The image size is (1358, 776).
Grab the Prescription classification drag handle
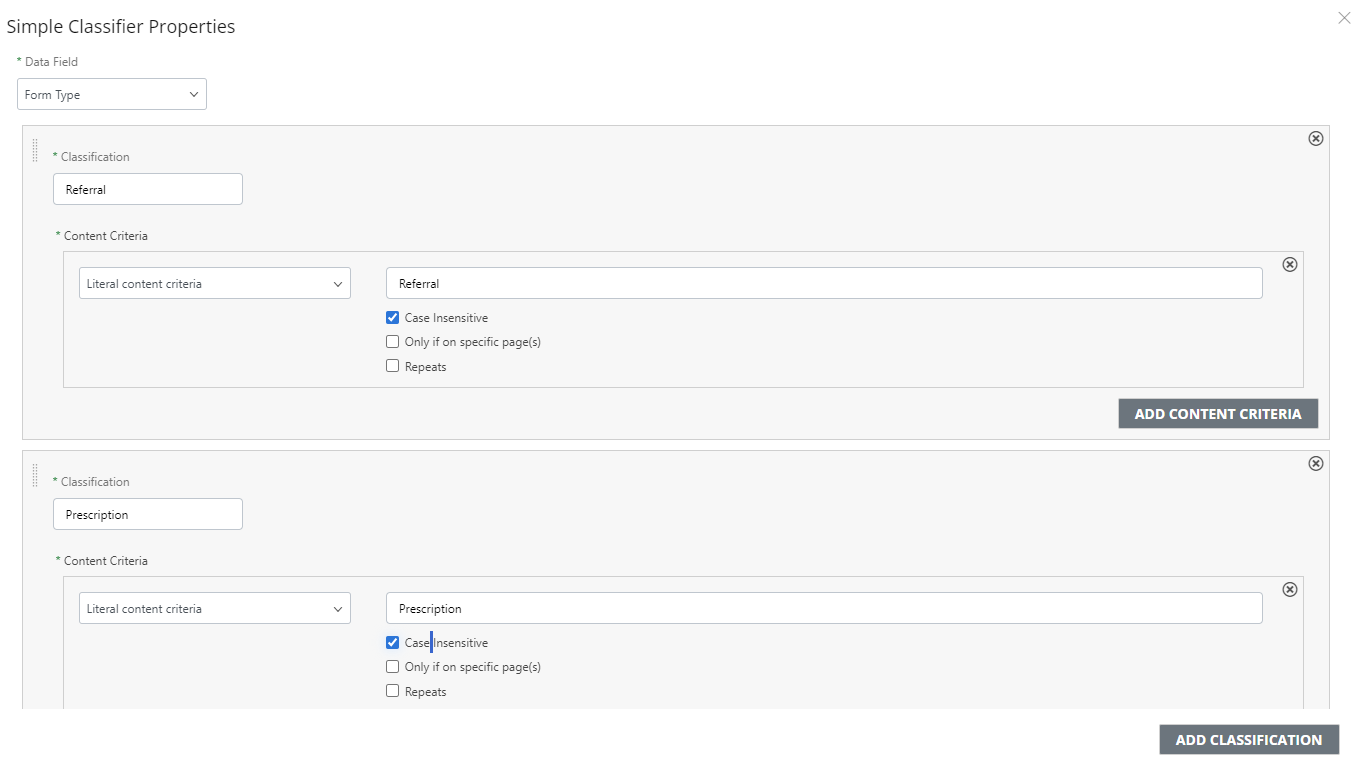(x=35, y=475)
